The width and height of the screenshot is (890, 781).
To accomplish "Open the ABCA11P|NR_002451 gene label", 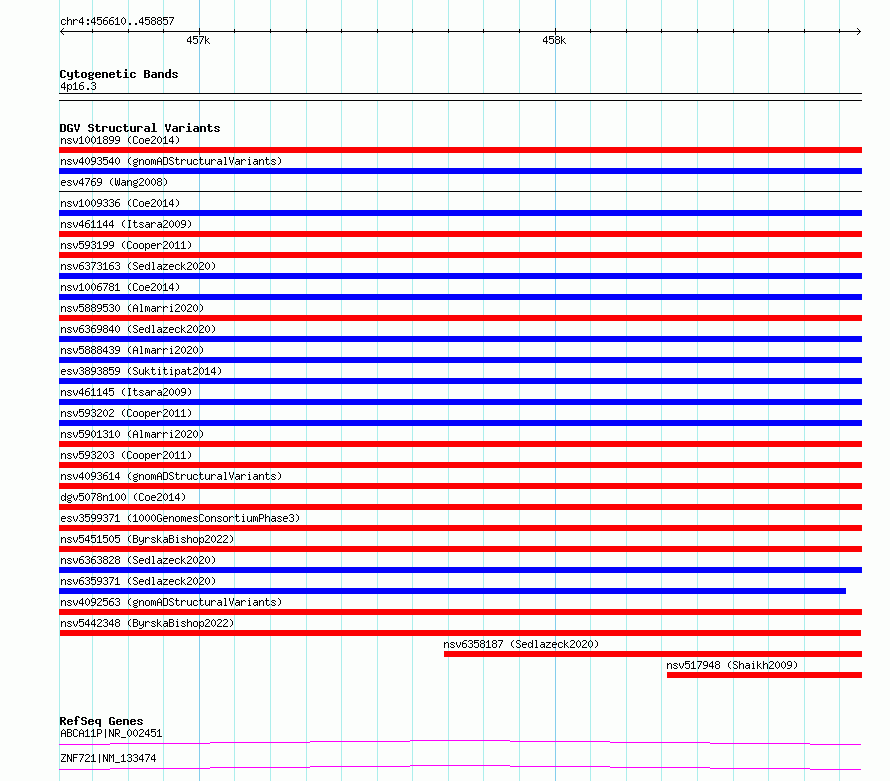I will tap(111, 733).
